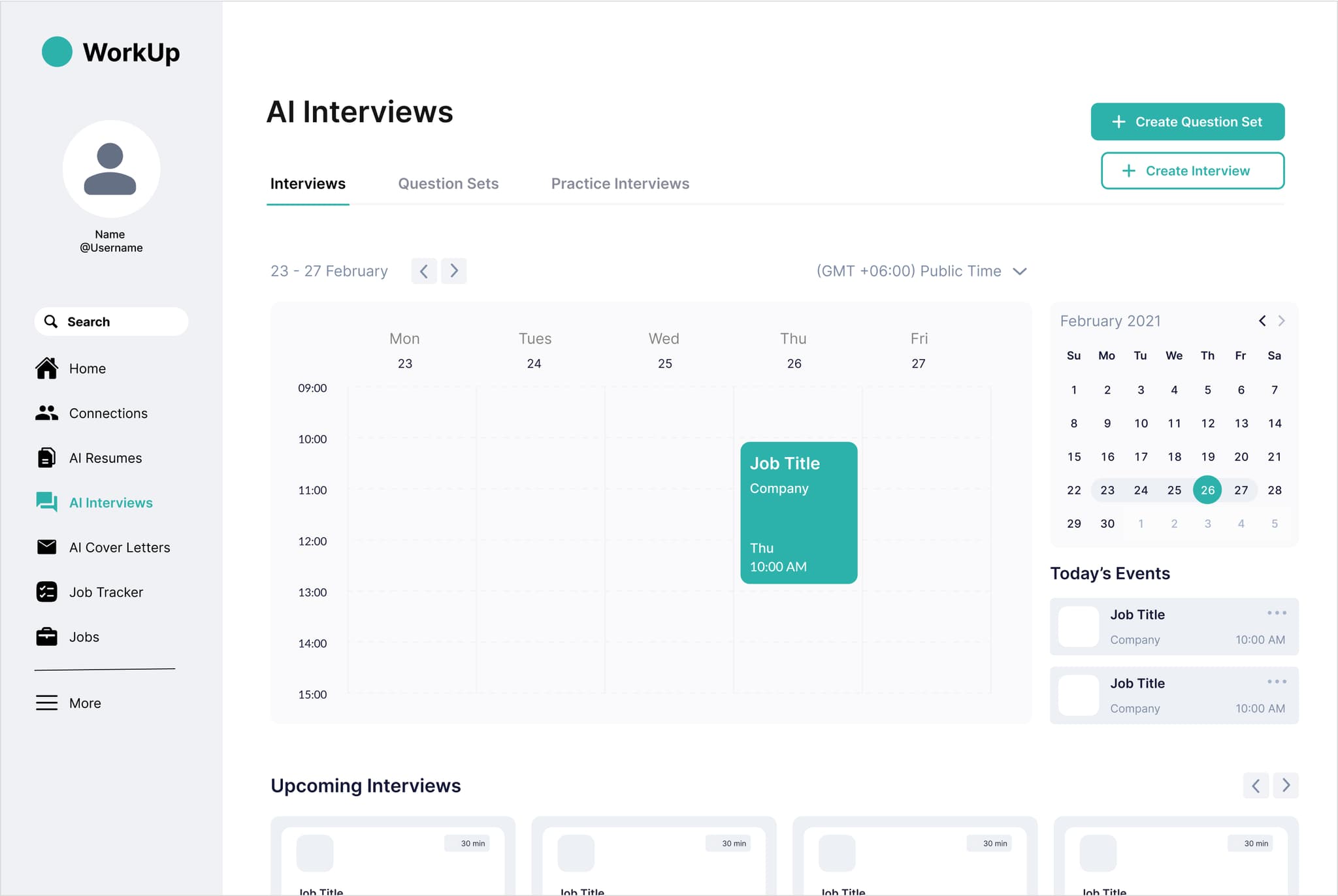Click the Create Question Set button

coord(1187,121)
